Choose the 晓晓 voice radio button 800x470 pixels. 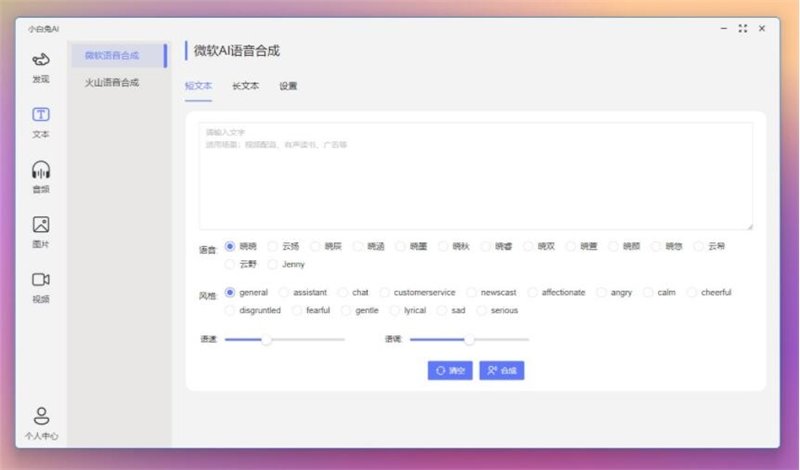(x=230, y=246)
